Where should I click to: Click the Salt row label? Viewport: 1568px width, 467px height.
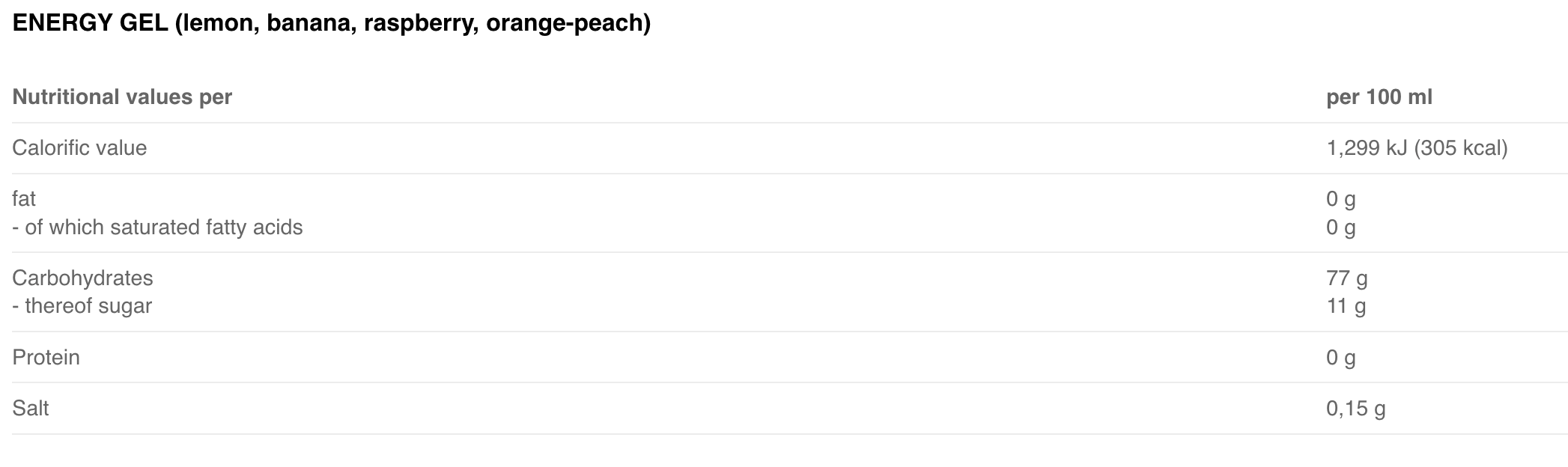(x=31, y=409)
